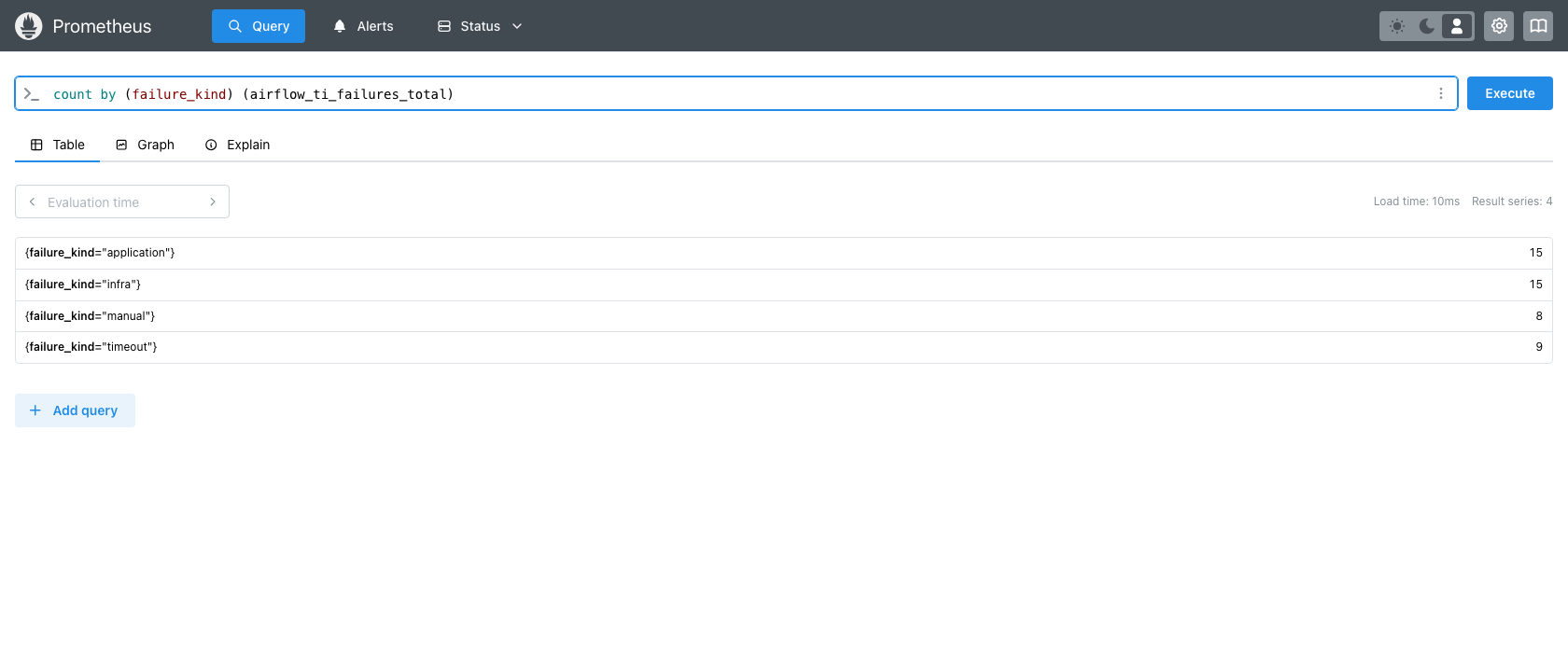The width and height of the screenshot is (1568, 653).
Task: Click the prompt icon in the query box
Action: point(32,94)
